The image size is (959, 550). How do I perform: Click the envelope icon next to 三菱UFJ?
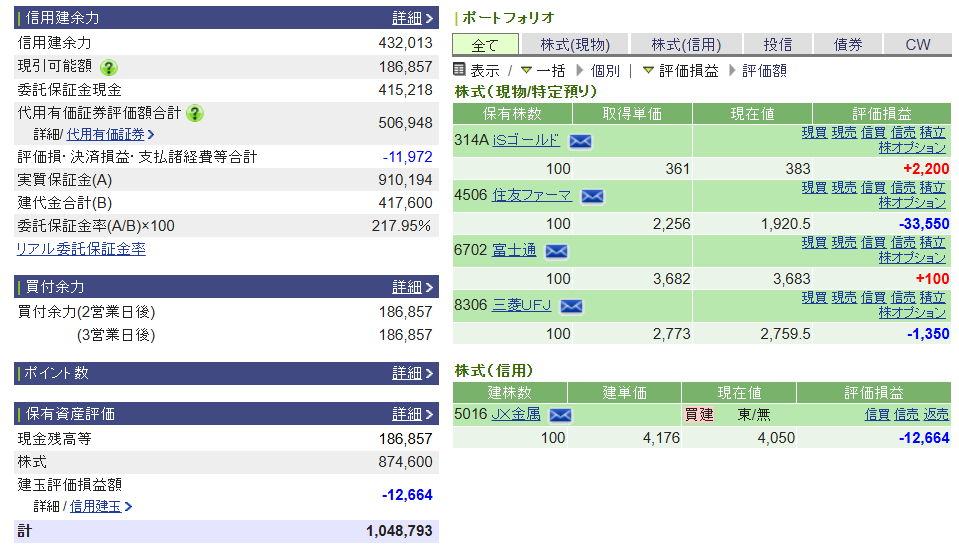pyautogui.click(x=571, y=306)
